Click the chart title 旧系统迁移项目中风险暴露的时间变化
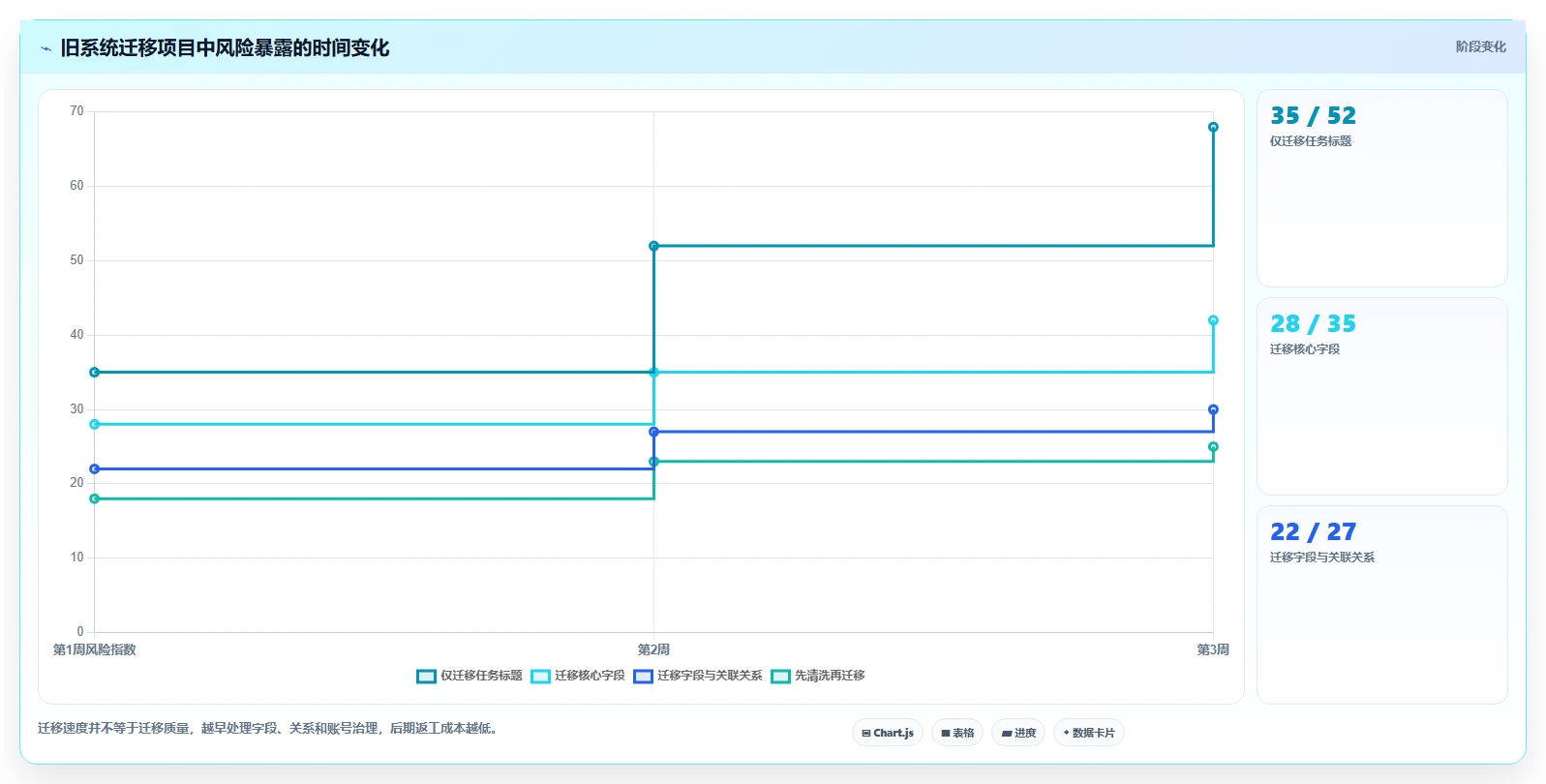Image resolution: width=1546 pixels, height=784 pixels. click(225, 47)
